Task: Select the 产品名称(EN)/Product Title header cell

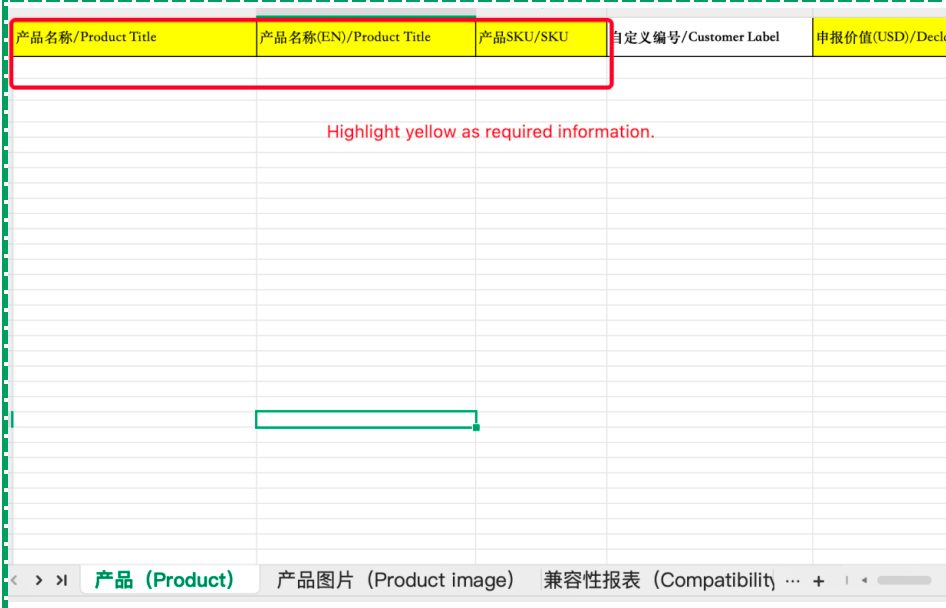Action: click(x=365, y=38)
